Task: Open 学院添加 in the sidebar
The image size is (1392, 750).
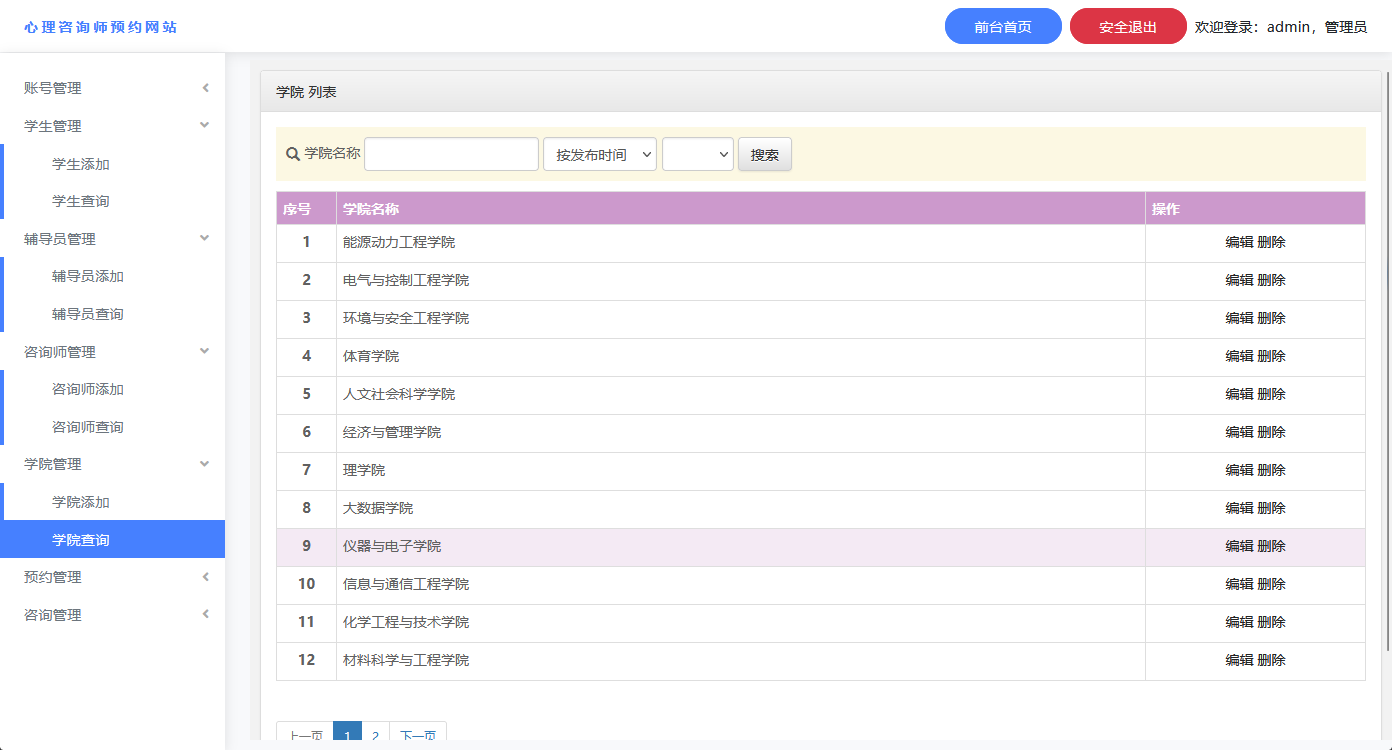Action: [81, 502]
